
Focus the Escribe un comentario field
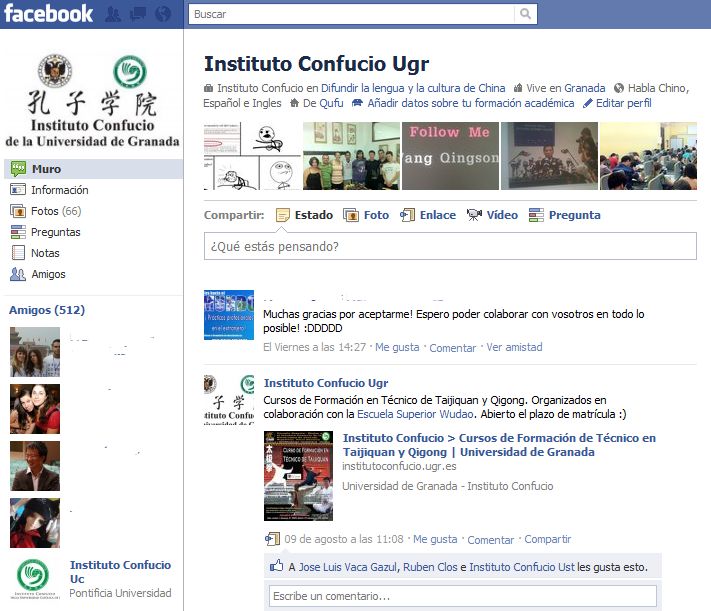pyautogui.click(x=463, y=596)
